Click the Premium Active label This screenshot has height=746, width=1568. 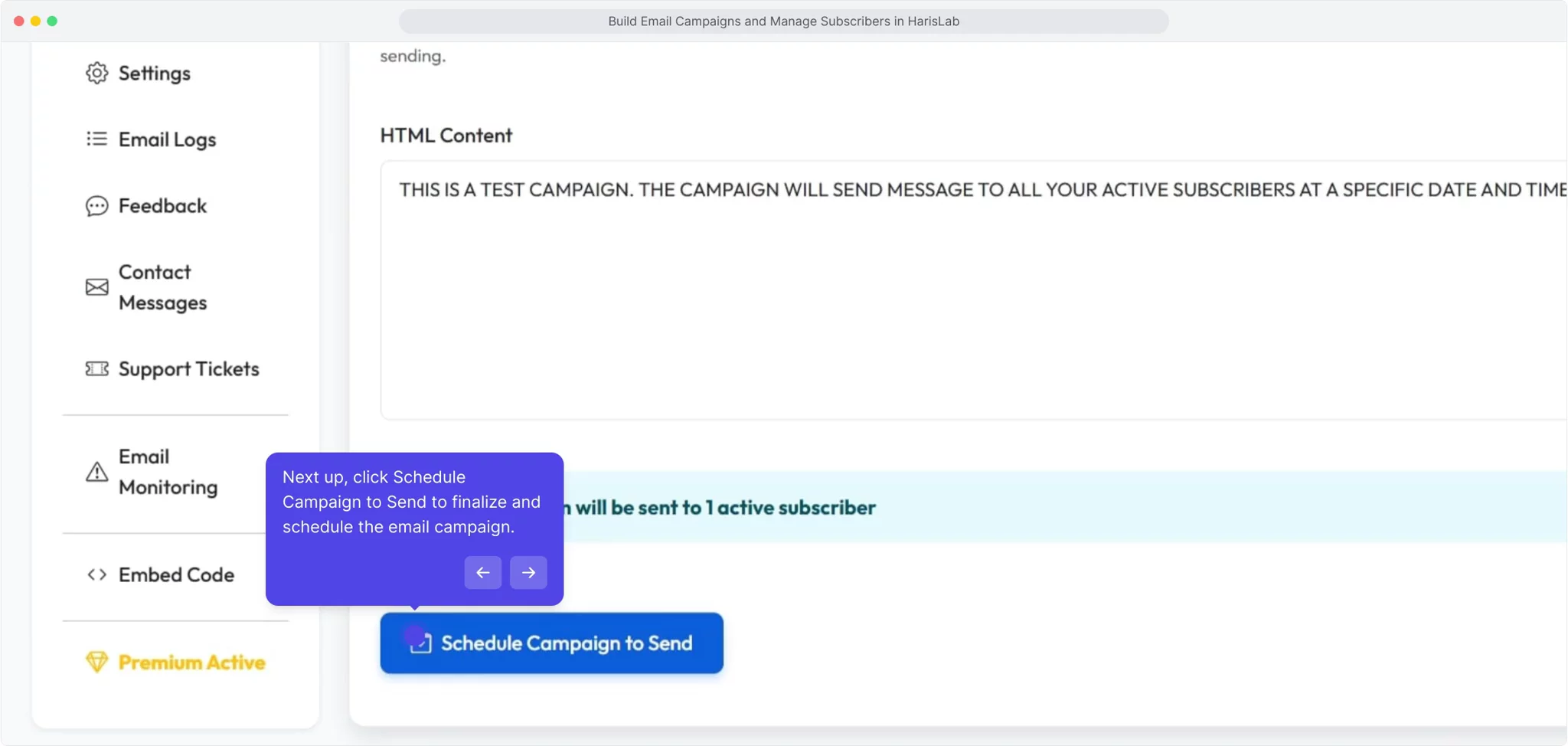tap(191, 662)
